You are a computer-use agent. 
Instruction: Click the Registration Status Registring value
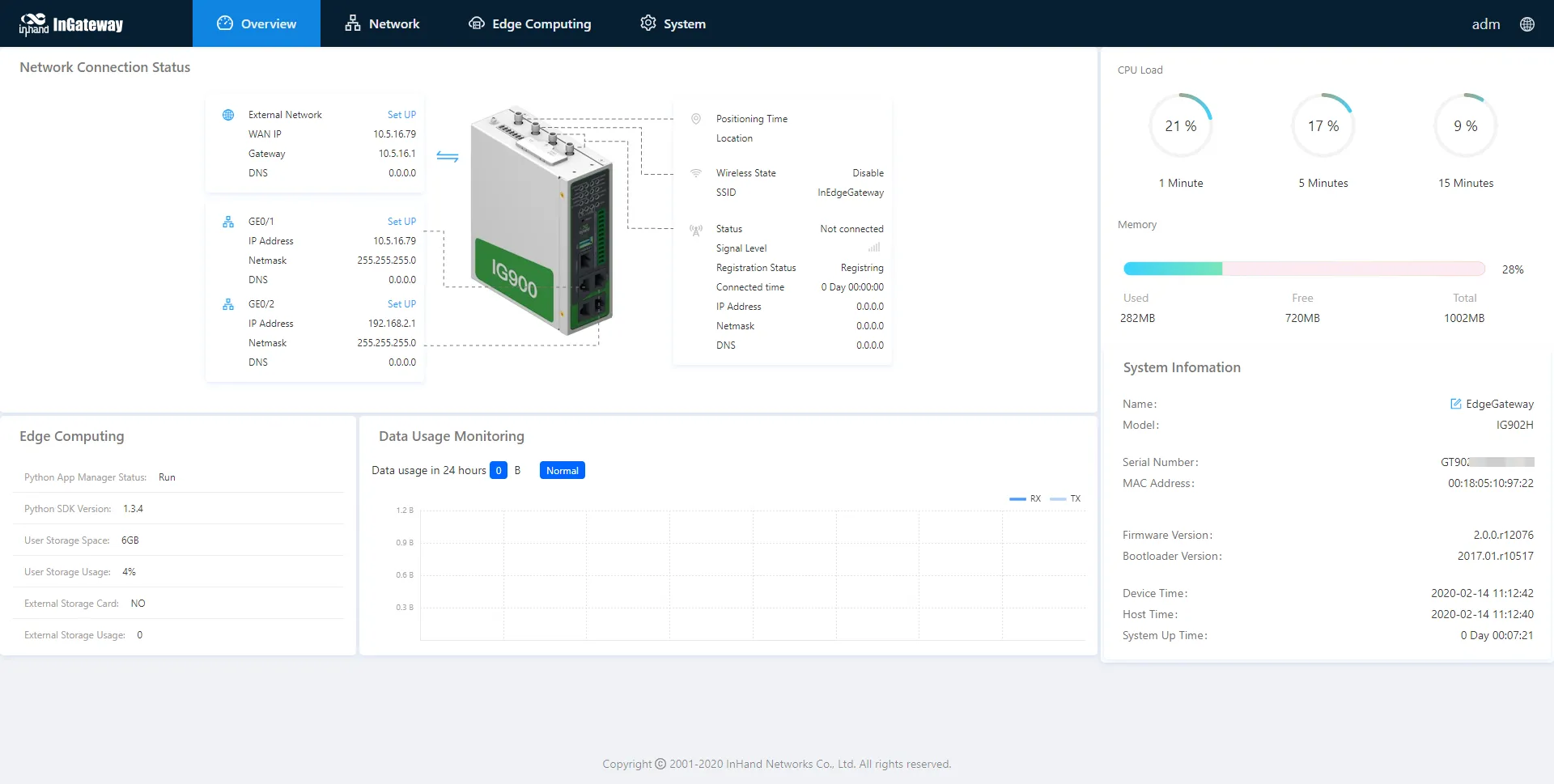(862, 268)
